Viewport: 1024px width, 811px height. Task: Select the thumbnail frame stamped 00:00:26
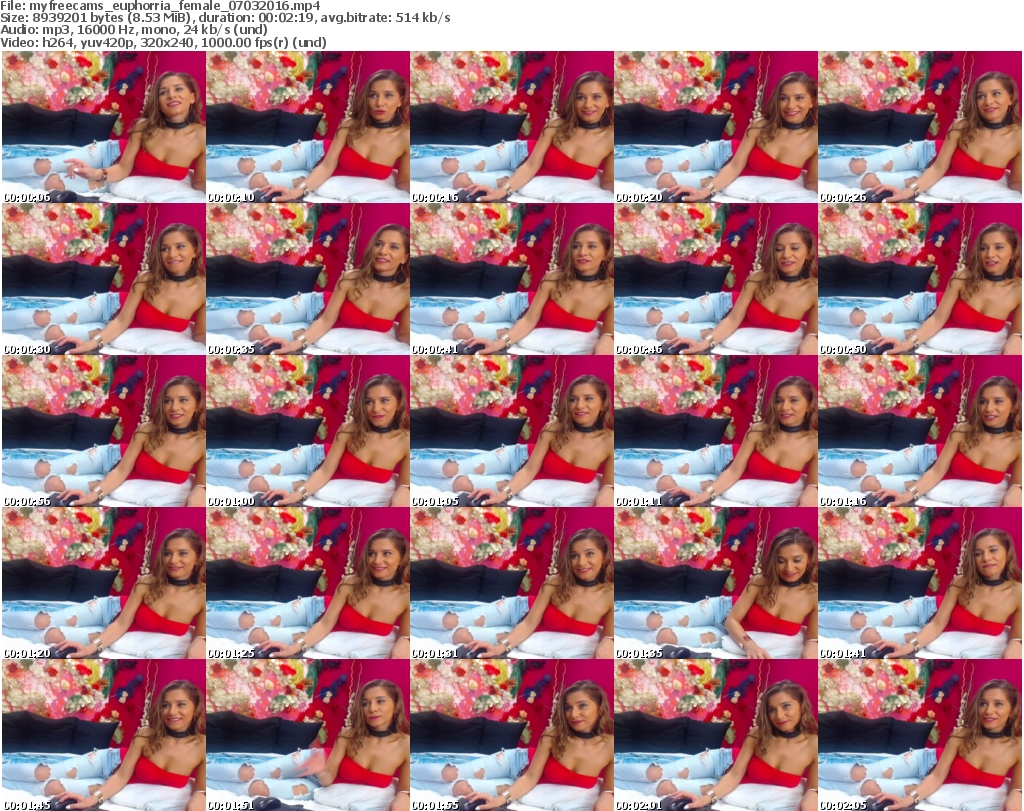click(x=920, y=127)
